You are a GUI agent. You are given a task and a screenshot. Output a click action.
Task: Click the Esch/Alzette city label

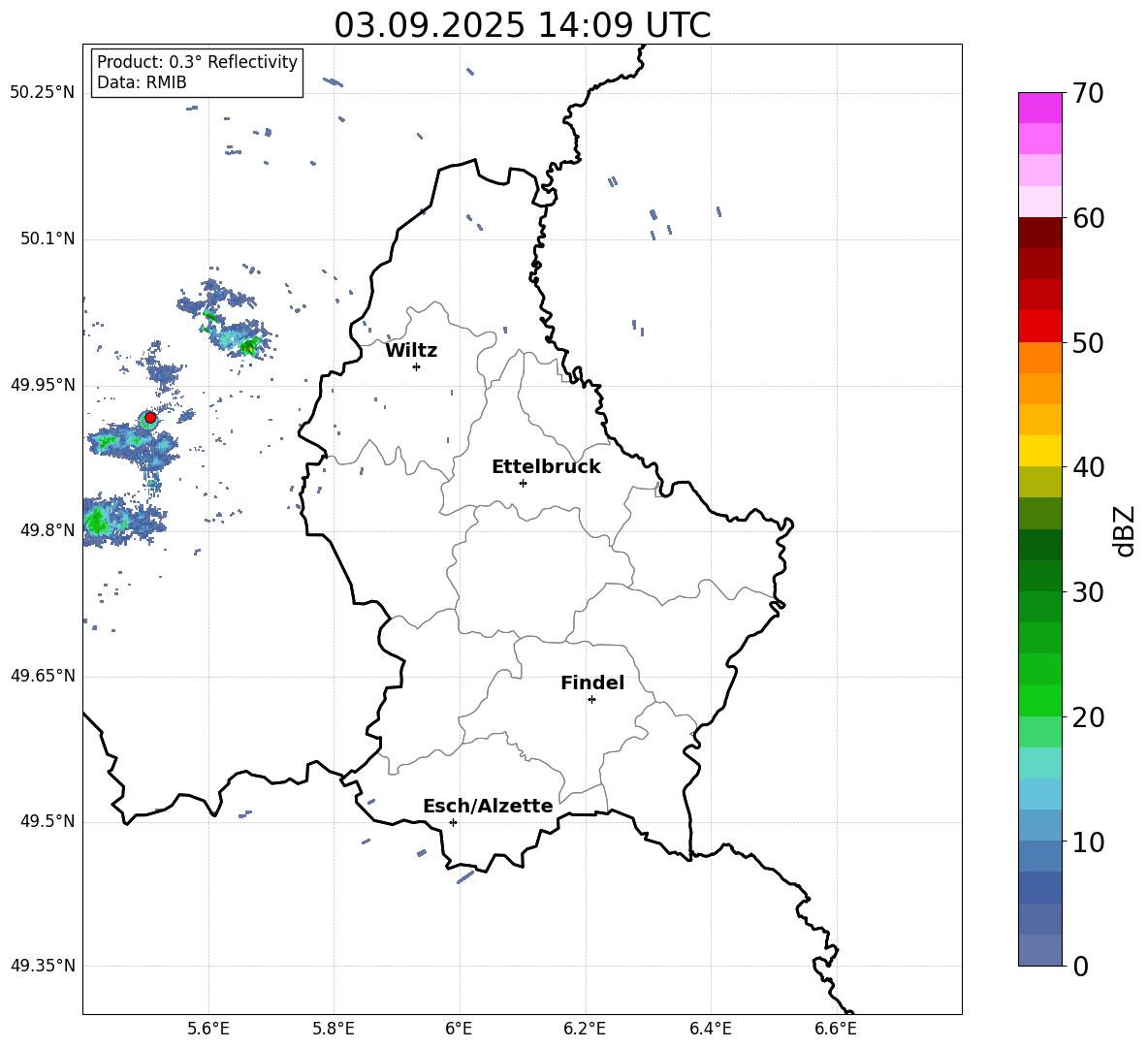[x=488, y=807]
